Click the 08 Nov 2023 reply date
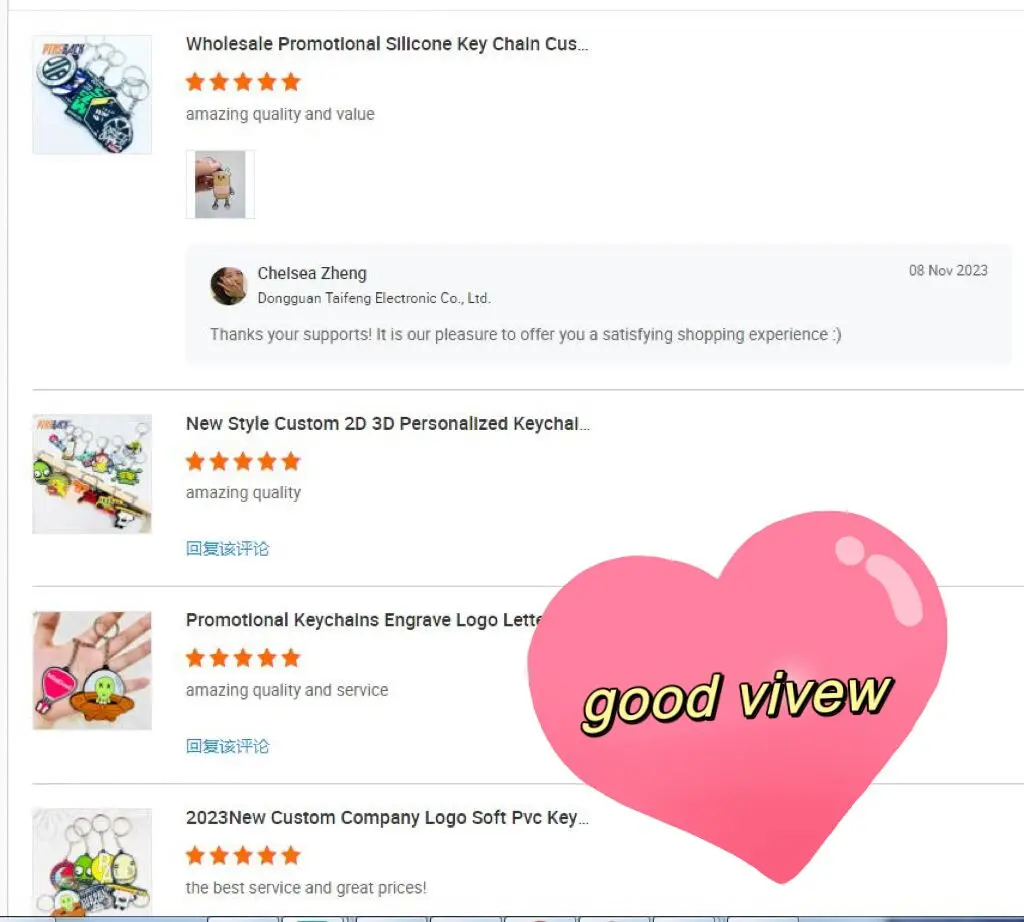This screenshot has width=1024, height=922. pos(948,270)
